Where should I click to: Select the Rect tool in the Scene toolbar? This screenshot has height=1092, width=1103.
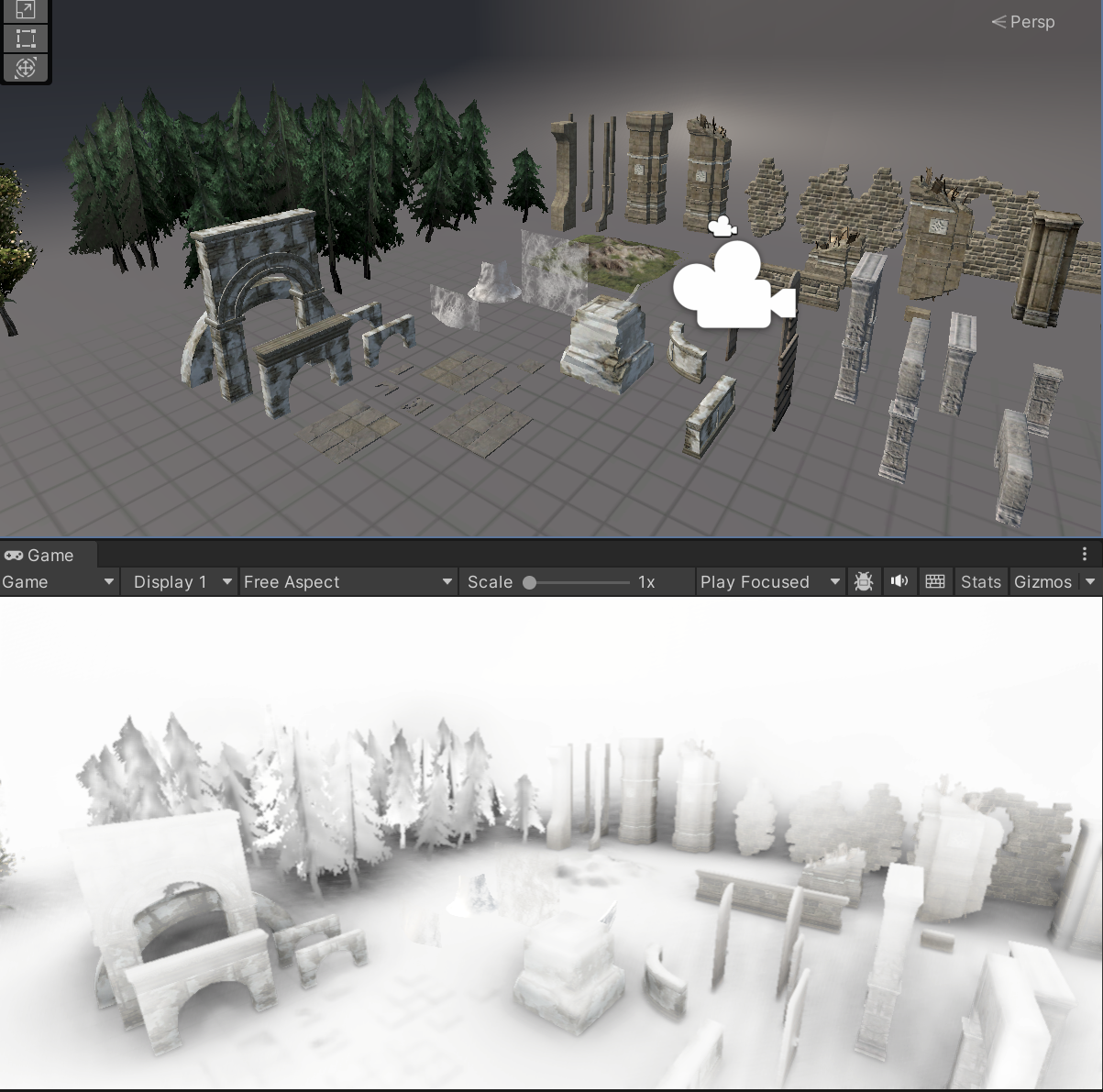tap(26, 39)
